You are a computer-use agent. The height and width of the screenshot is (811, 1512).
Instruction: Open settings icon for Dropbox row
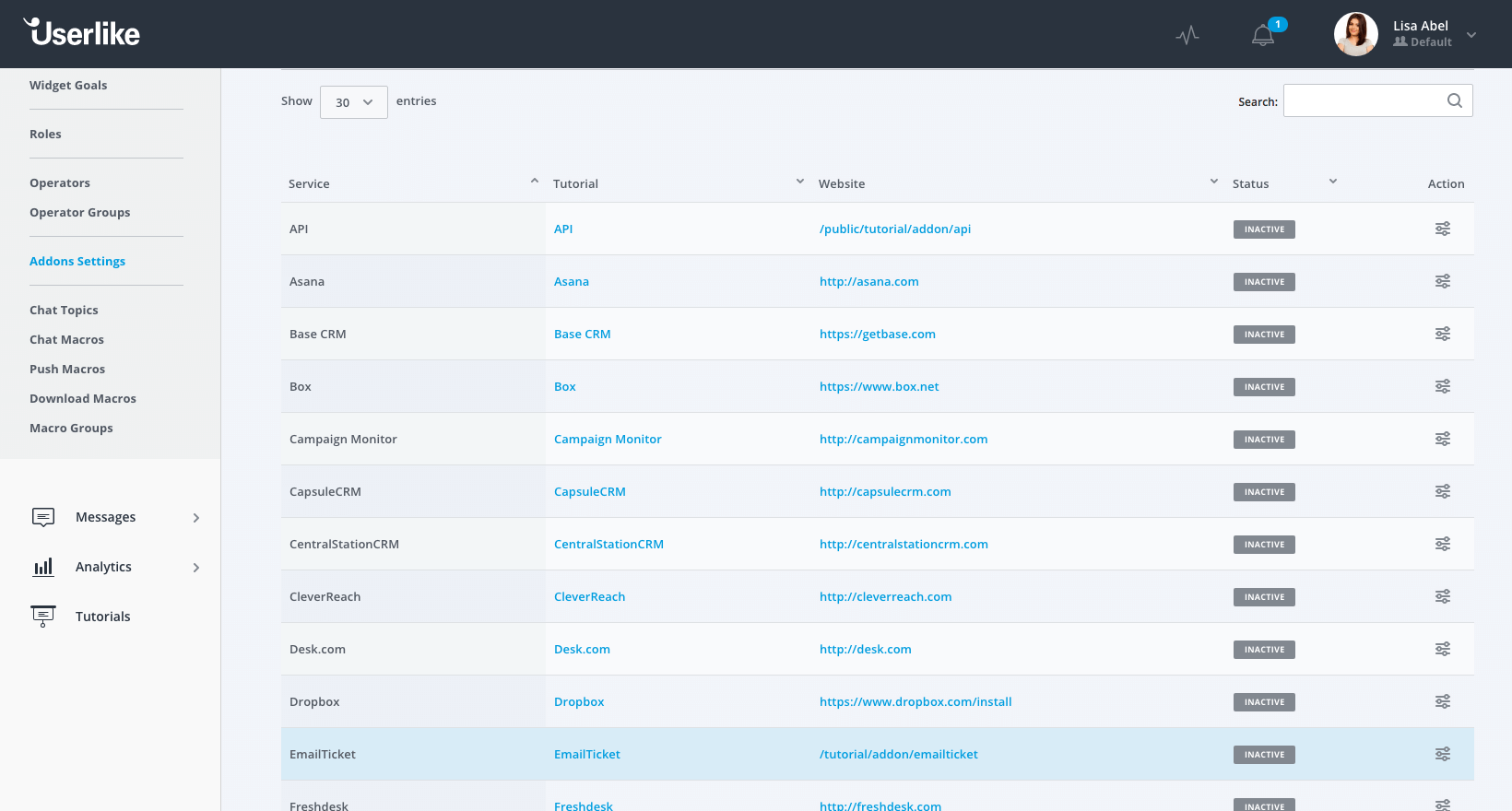pyautogui.click(x=1443, y=701)
